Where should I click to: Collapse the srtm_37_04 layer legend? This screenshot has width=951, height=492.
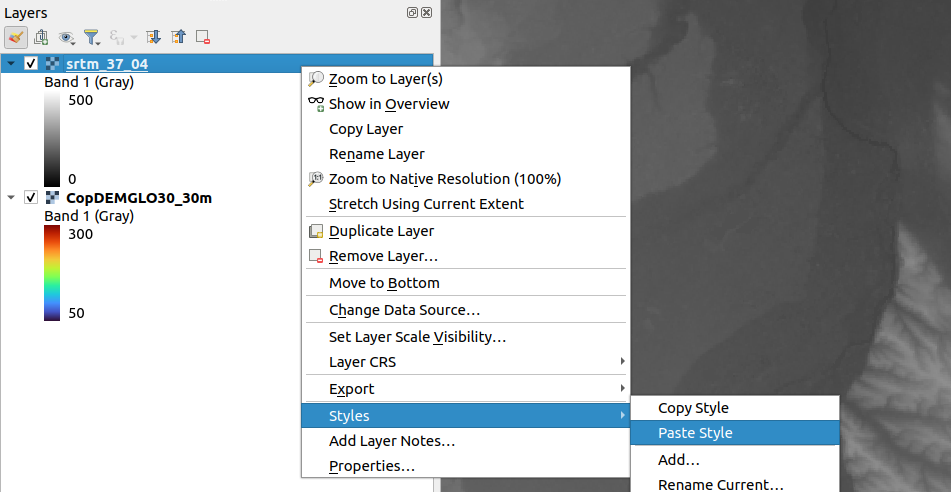point(11,64)
